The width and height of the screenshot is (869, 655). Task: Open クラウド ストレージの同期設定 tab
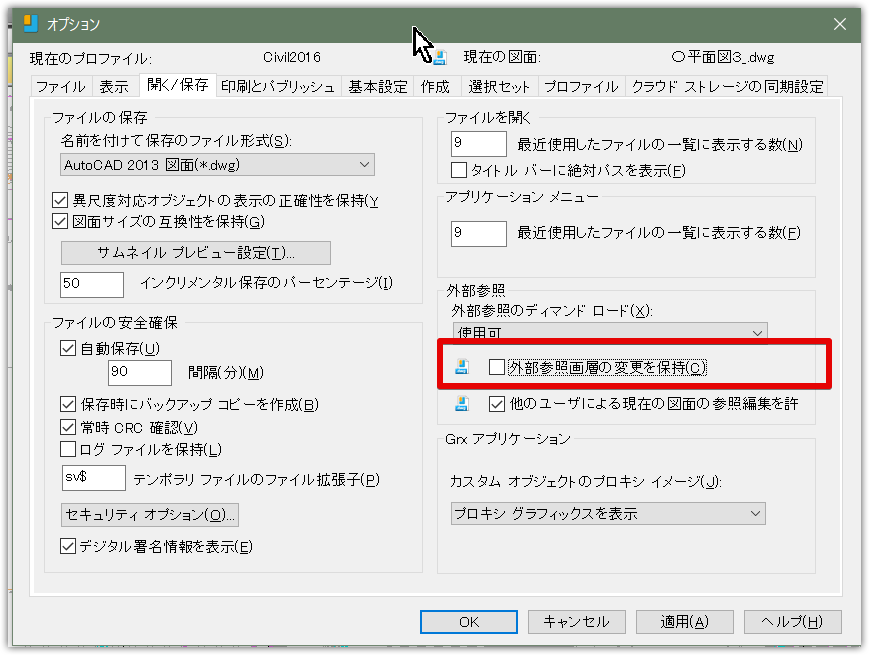coord(727,86)
